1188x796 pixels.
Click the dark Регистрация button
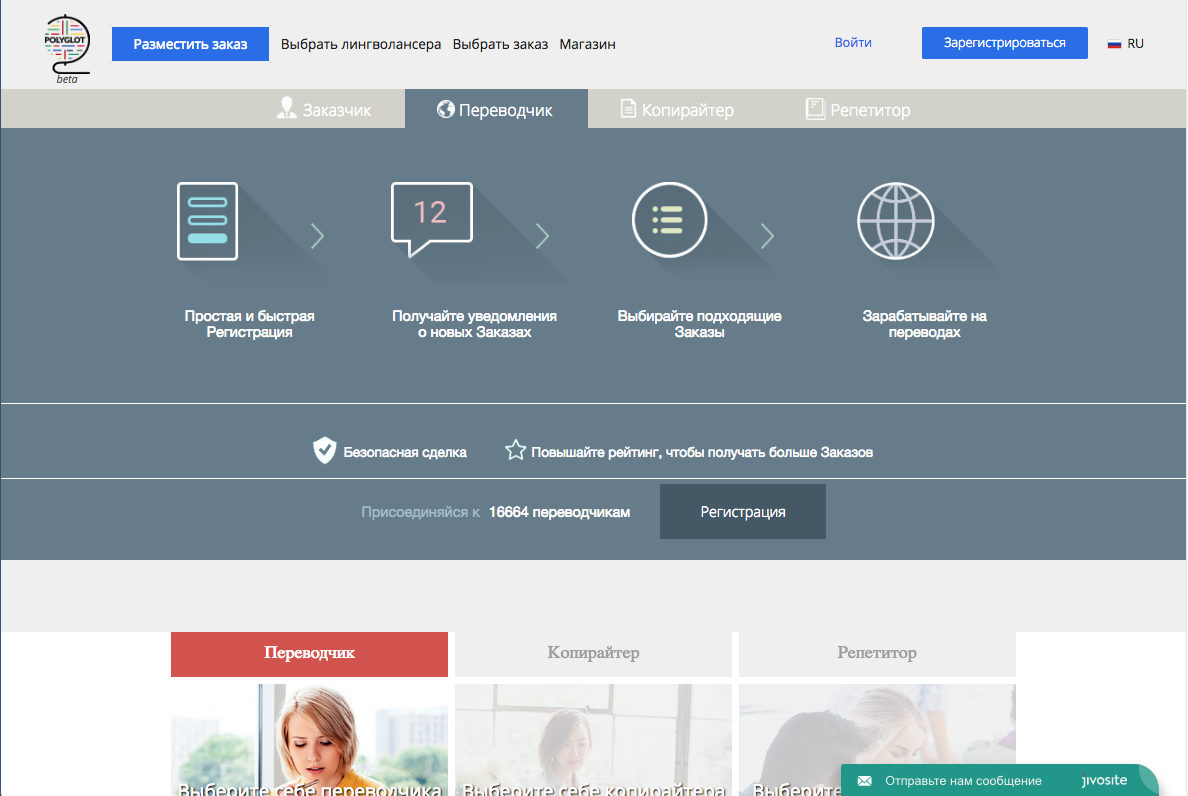pyautogui.click(x=742, y=512)
